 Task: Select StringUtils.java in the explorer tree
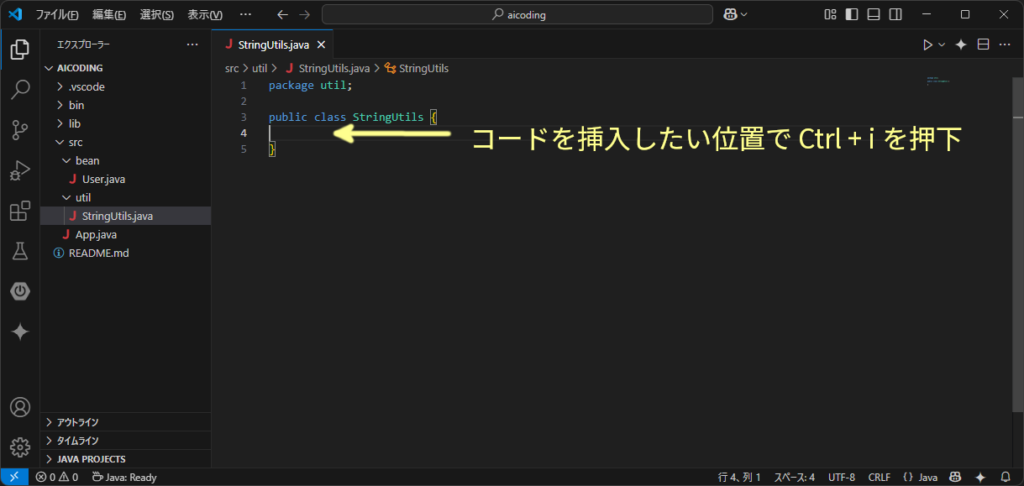click(x=125, y=216)
